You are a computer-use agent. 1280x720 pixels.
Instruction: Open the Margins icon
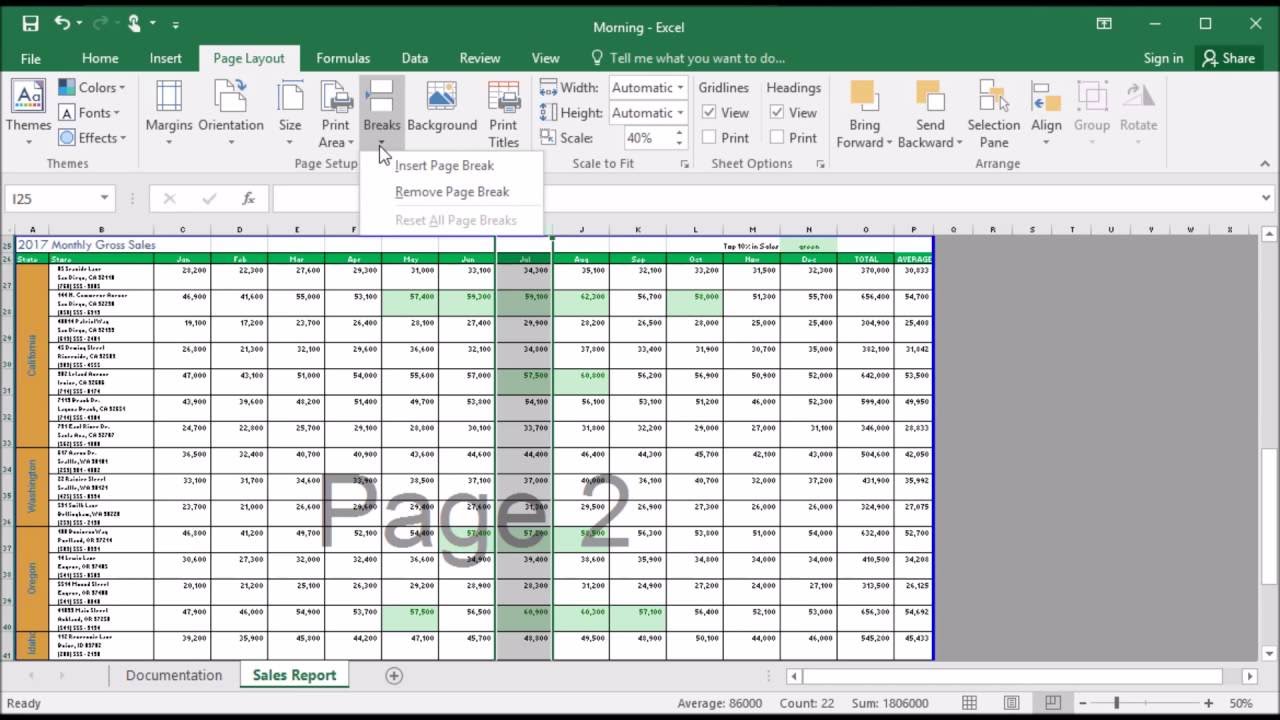(x=169, y=97)
